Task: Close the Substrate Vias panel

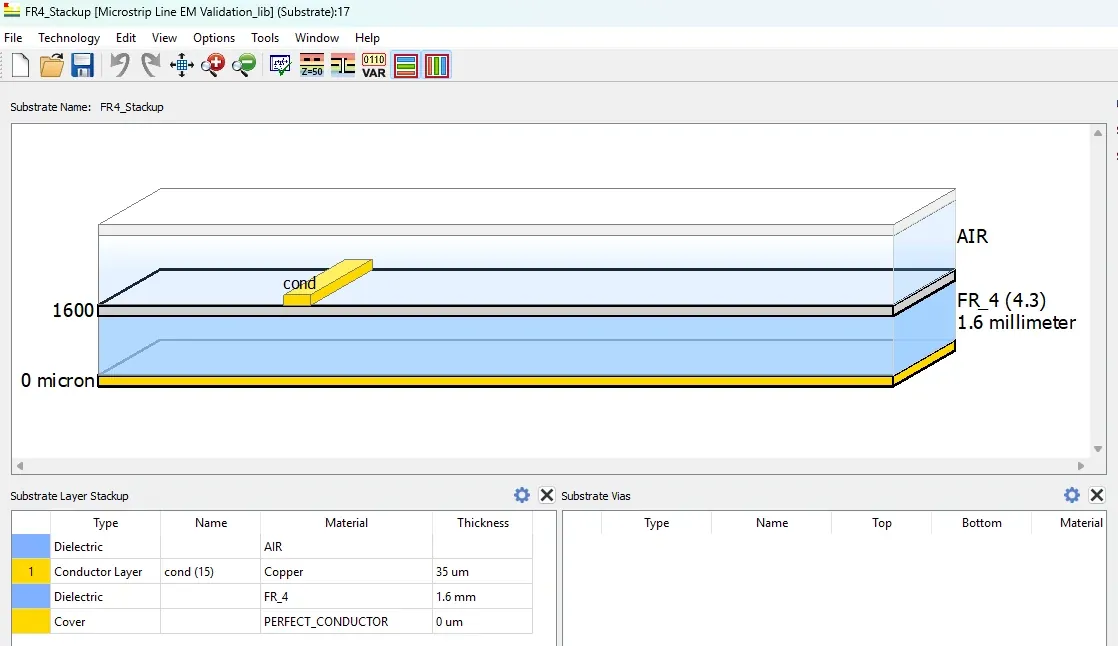Action: click(1097, 495)
